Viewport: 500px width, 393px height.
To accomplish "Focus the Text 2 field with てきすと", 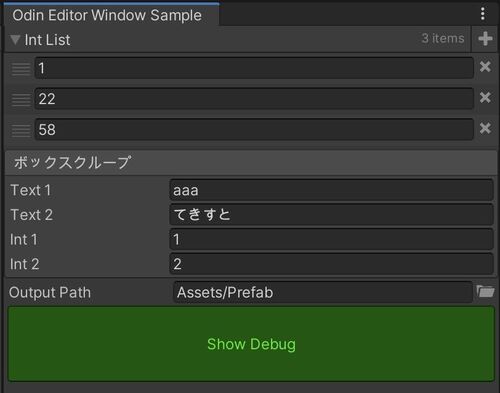I will pos(331,214).
